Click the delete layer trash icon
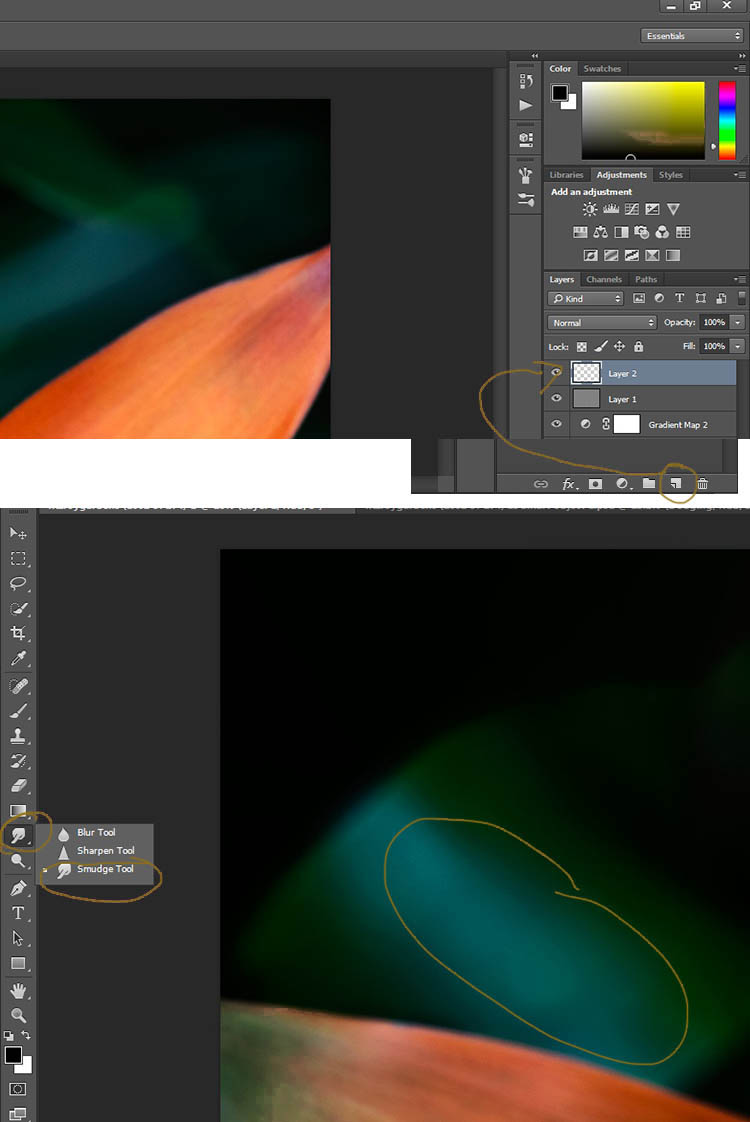 click(x=703, y=484)
